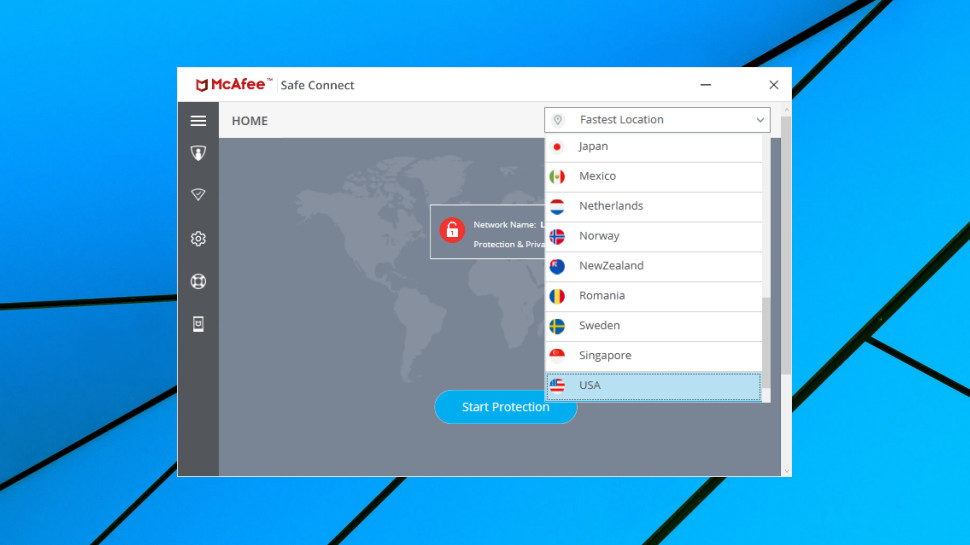Pick Romania in the location list
Viewport: 970px width, 545px height.
653,296
